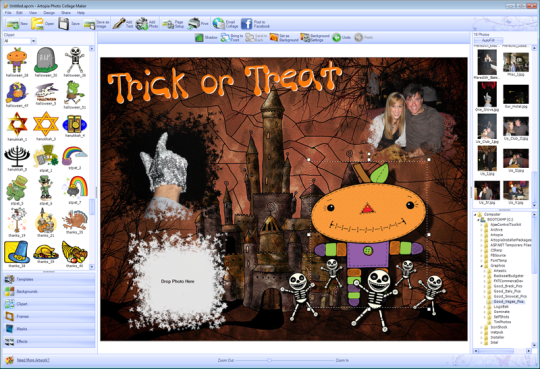
Task: Pick the pumpkin scarecrow halloween_28 clipart
Action: (x=17, y=62)
